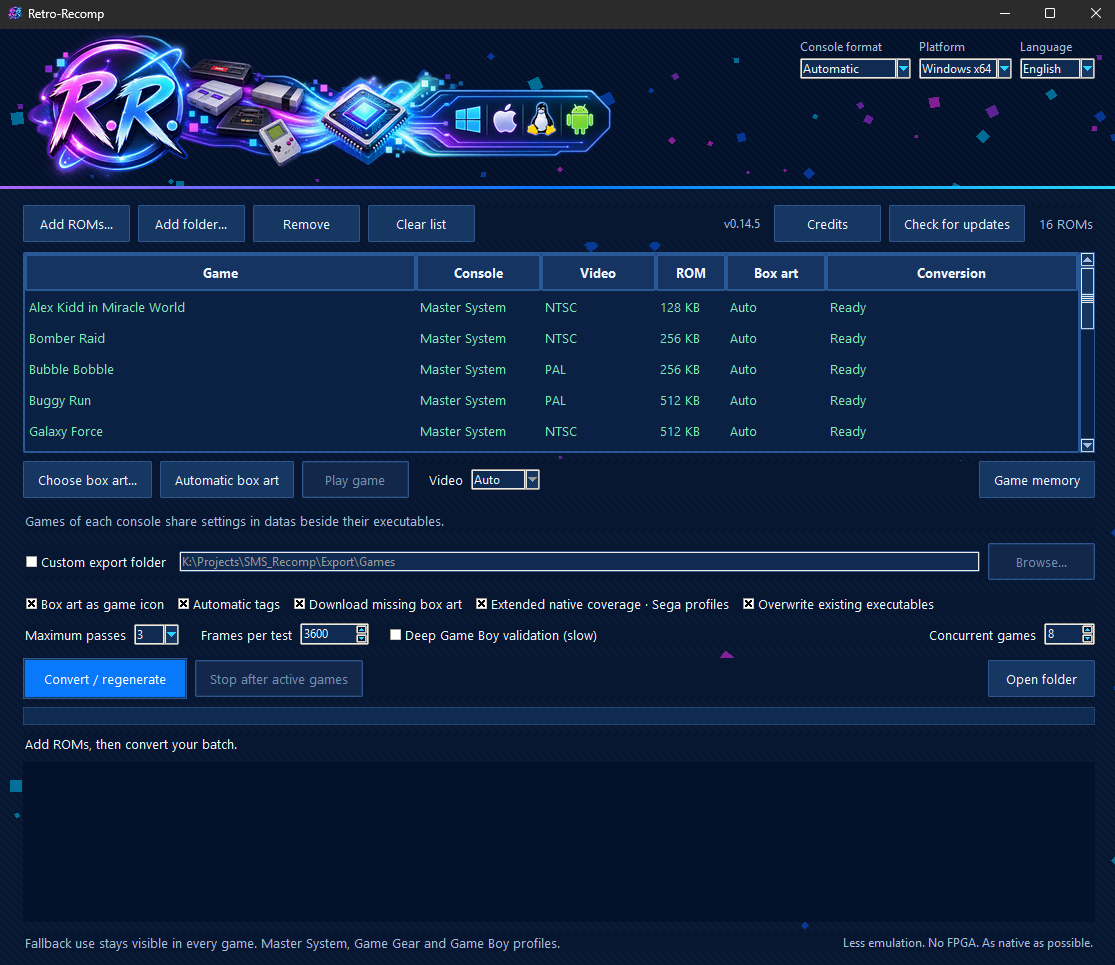
Task: Select the Galaxy Force row
Action: tap(552, 432)
